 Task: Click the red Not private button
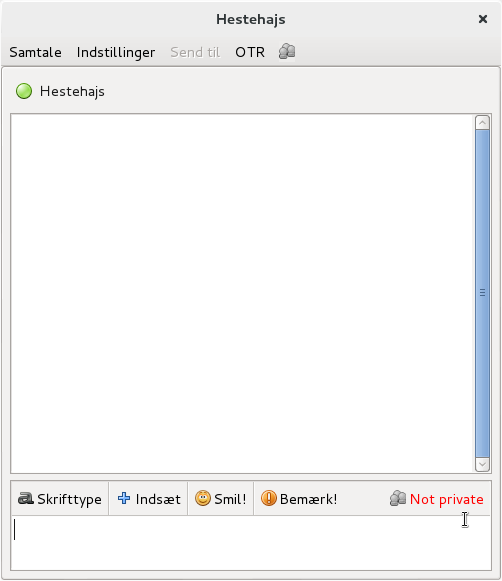click(437, 499)
